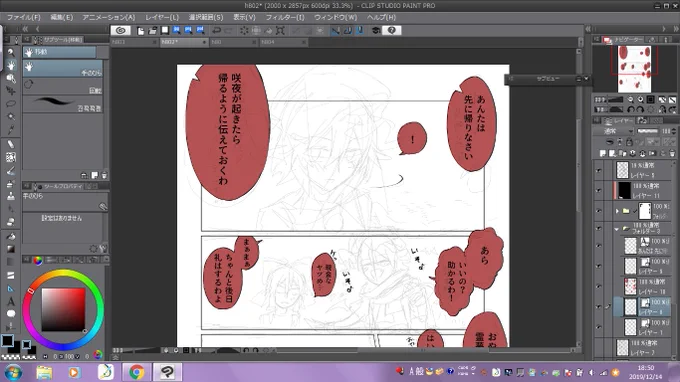The image size is (680, 382).
Task: Select the Ruler tool
Action: (11, 288)
